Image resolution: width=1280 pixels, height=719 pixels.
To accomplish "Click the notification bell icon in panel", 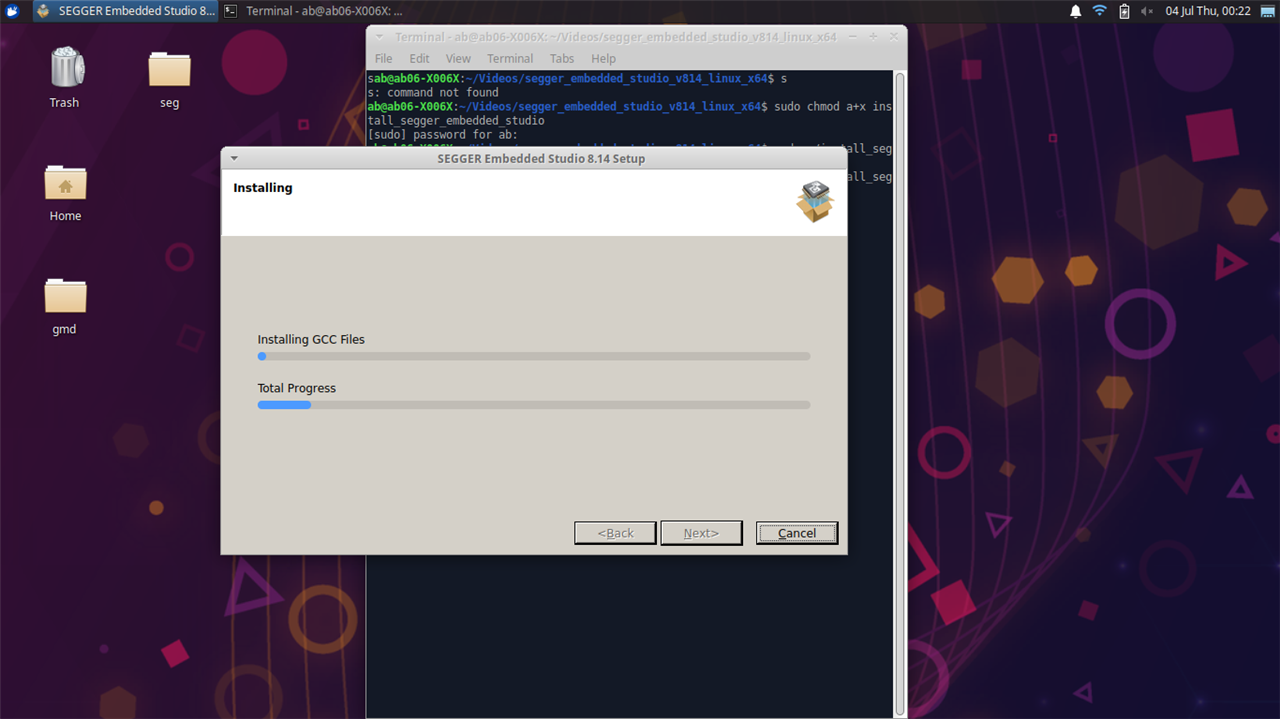I will tap(1076, 11).
